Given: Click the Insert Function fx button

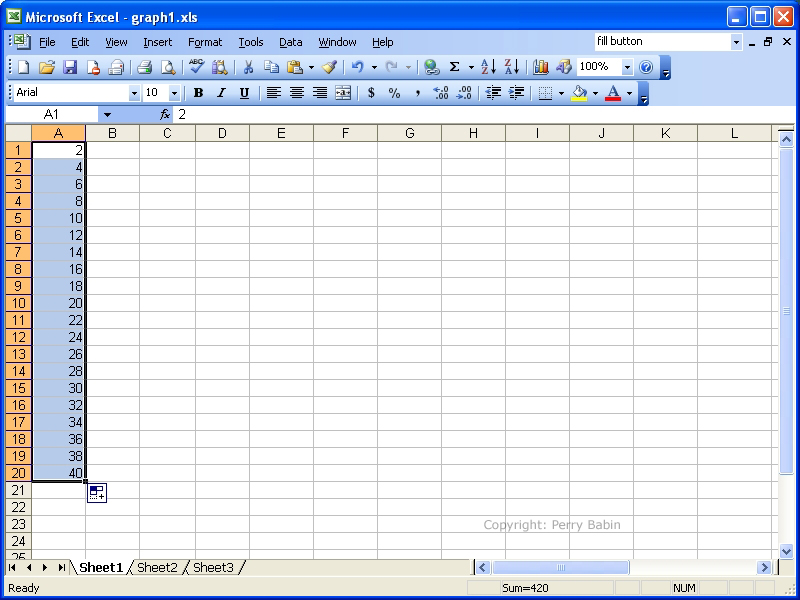Looking at the screenshot, I should coord(165,114).
